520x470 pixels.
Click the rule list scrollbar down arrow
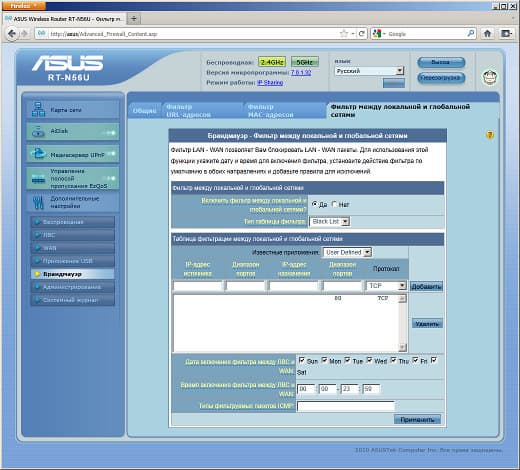(x=403, y=347)
